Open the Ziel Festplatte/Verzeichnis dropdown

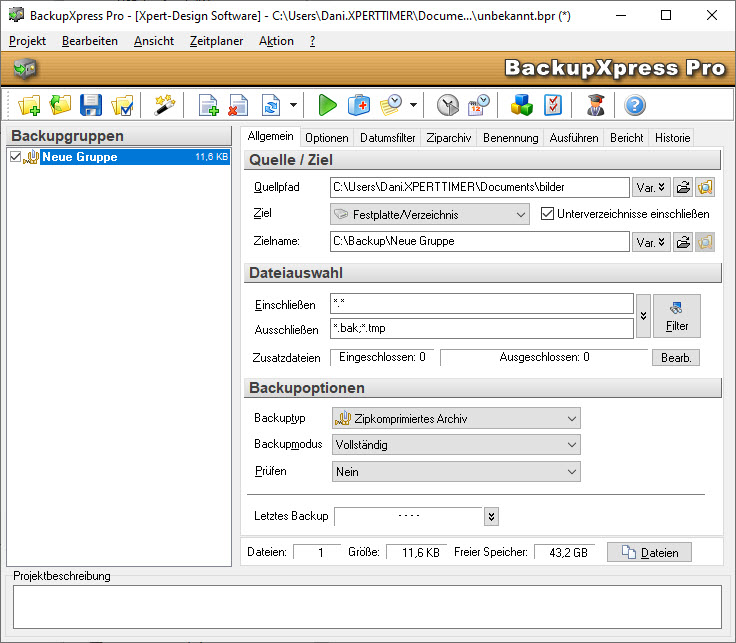coord(429,214)
